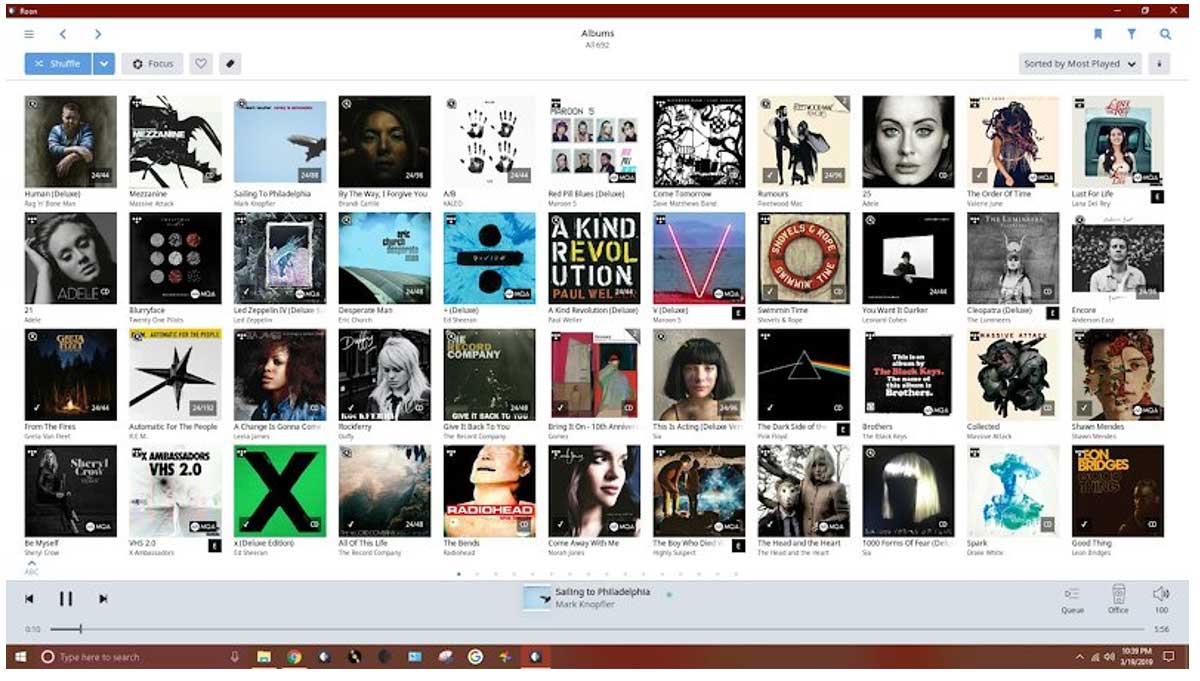The height and width of the screenshot is (681, 1200).
Task: Click the now playing album thumbnail
Action: point(537,597)
